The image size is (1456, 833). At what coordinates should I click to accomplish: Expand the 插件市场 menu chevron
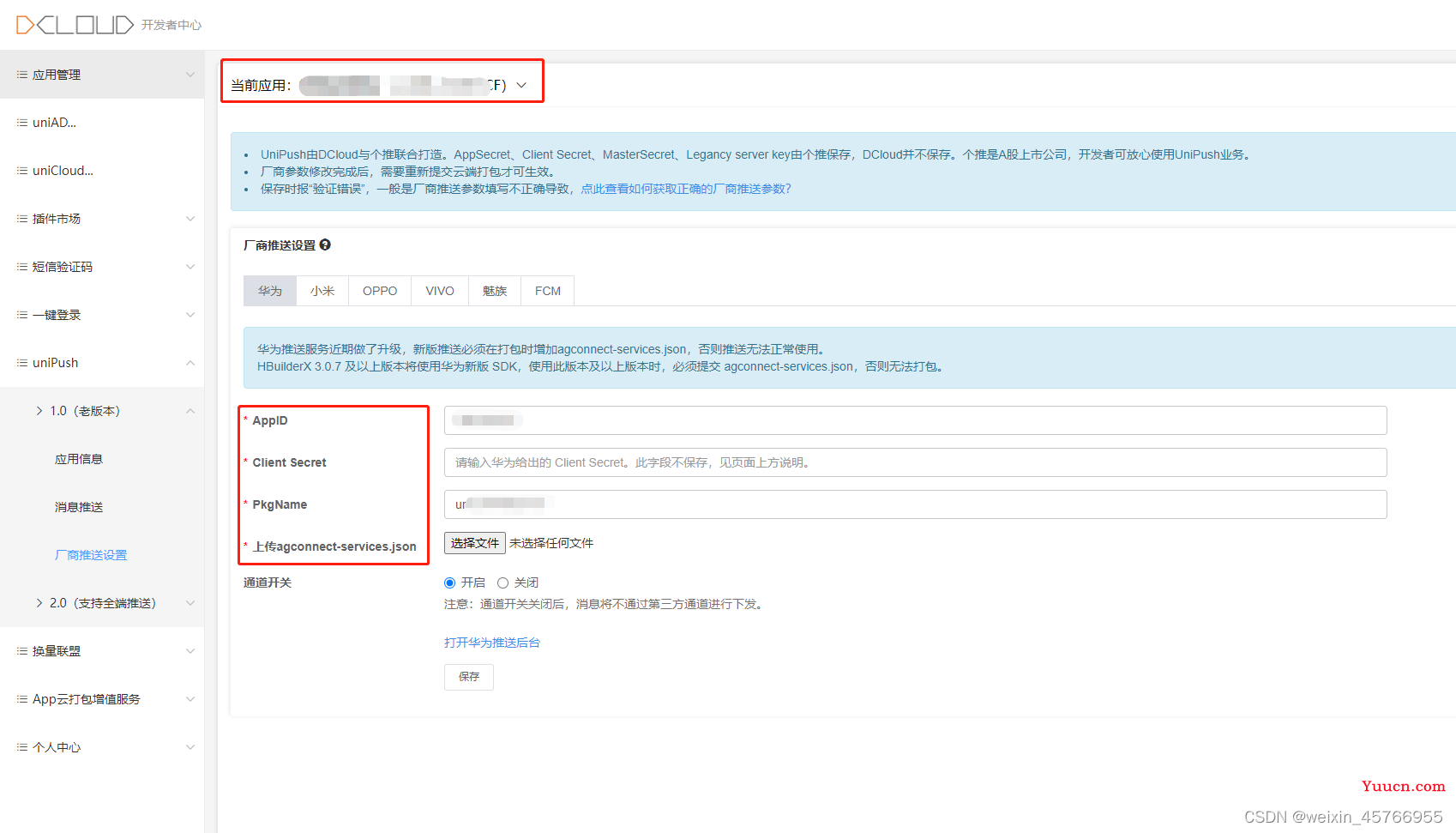coord(190,219)
